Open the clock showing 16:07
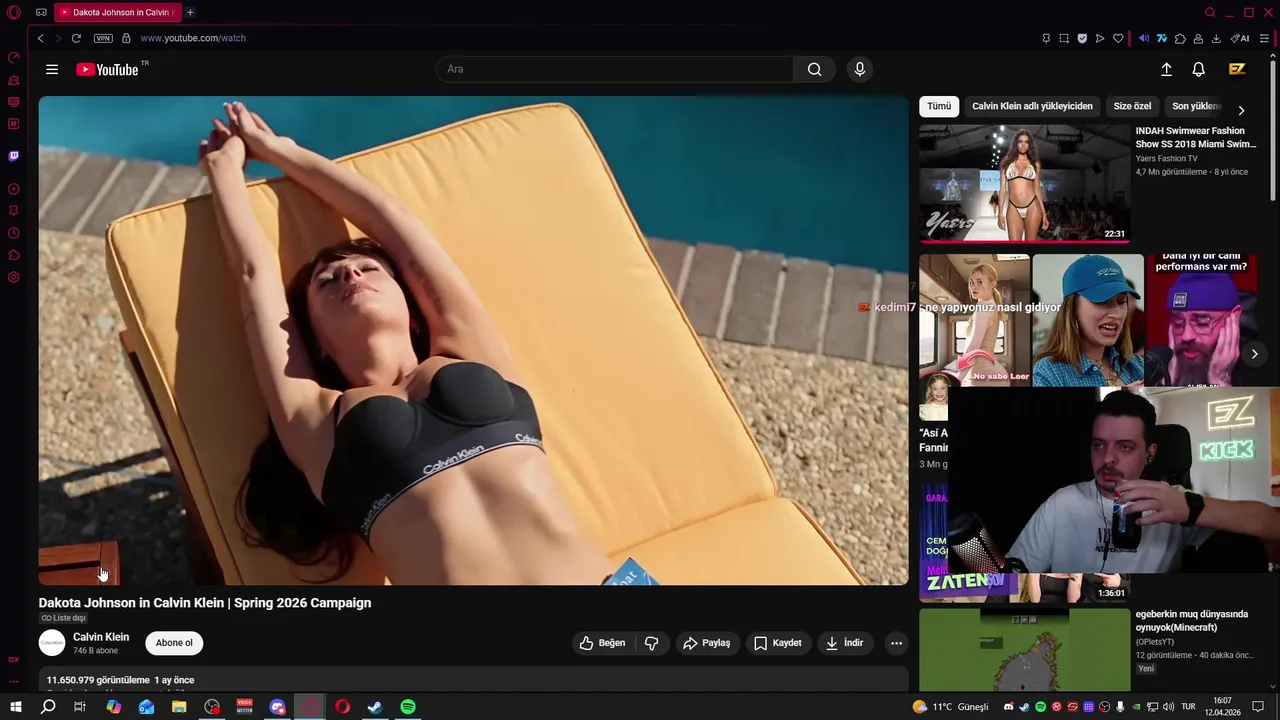The height and width of the screenshot is (720, 1280). [1222, 707]
